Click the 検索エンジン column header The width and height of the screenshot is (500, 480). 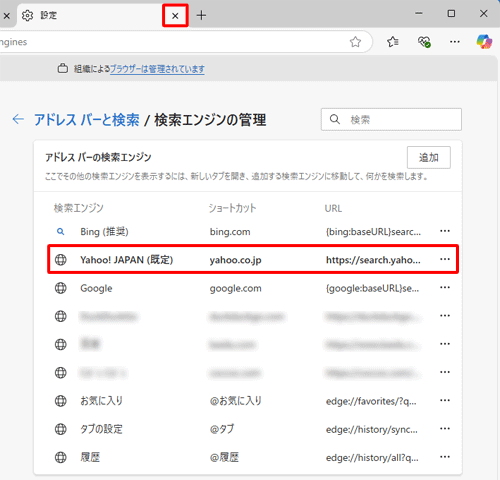79,208
